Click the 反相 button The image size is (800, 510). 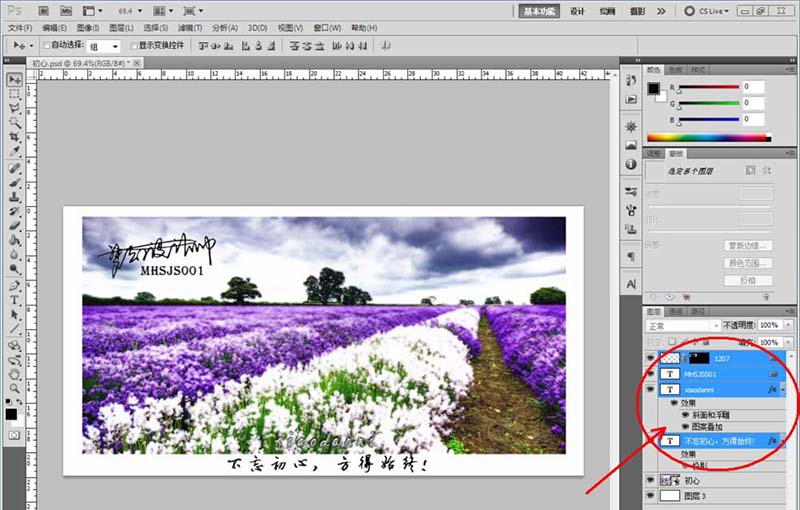(x=748, y=280)
